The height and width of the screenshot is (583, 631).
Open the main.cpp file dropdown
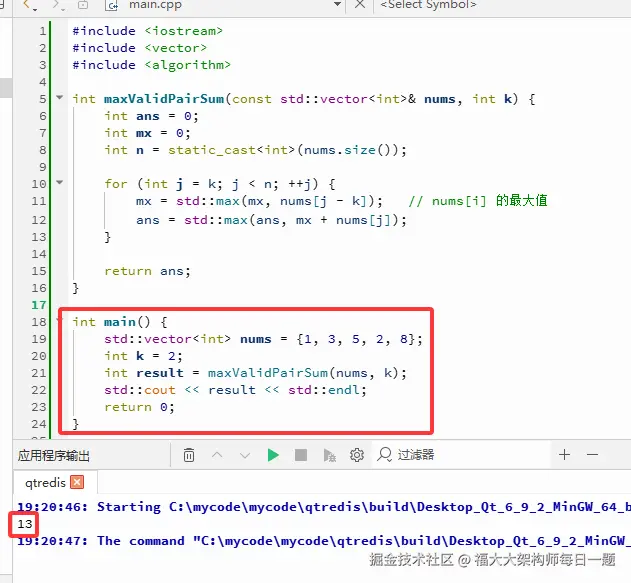[338, 4]
